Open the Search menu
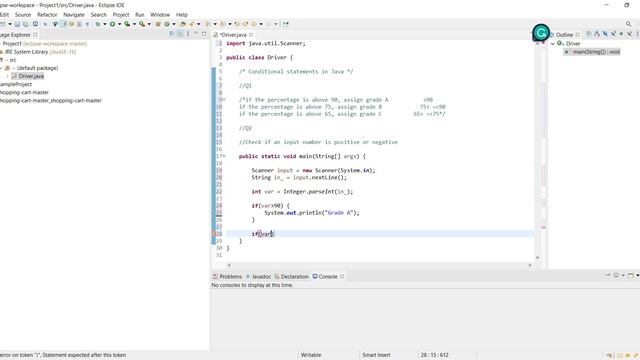Viewport: 640px width, 360px height. 98,15
